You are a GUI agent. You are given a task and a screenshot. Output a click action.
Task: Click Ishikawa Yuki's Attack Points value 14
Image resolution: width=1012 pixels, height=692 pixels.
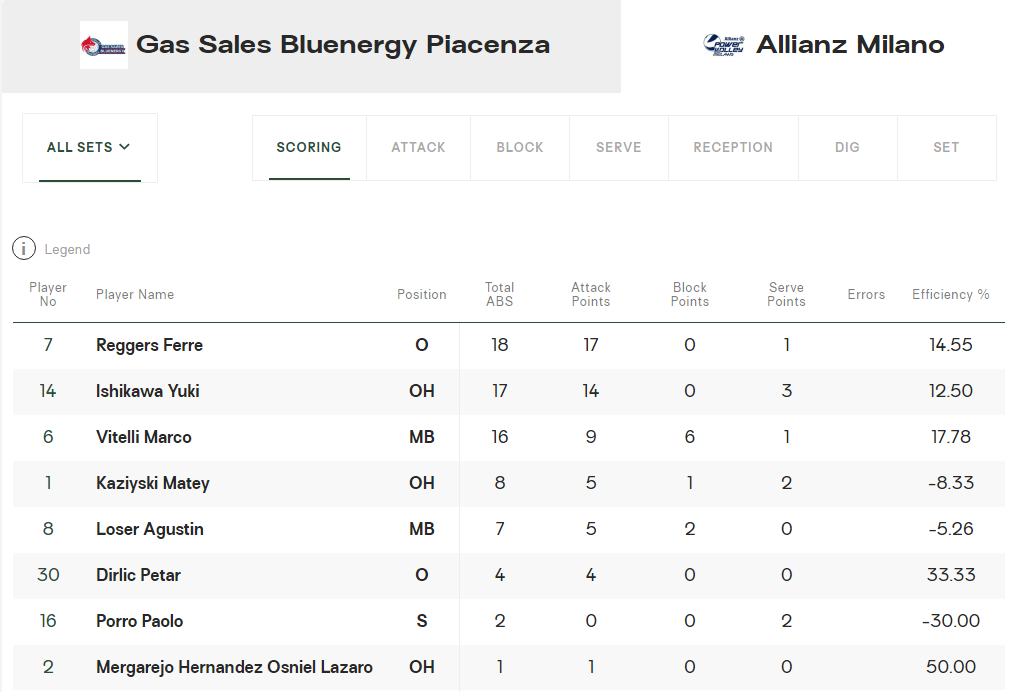pos(591,391)
